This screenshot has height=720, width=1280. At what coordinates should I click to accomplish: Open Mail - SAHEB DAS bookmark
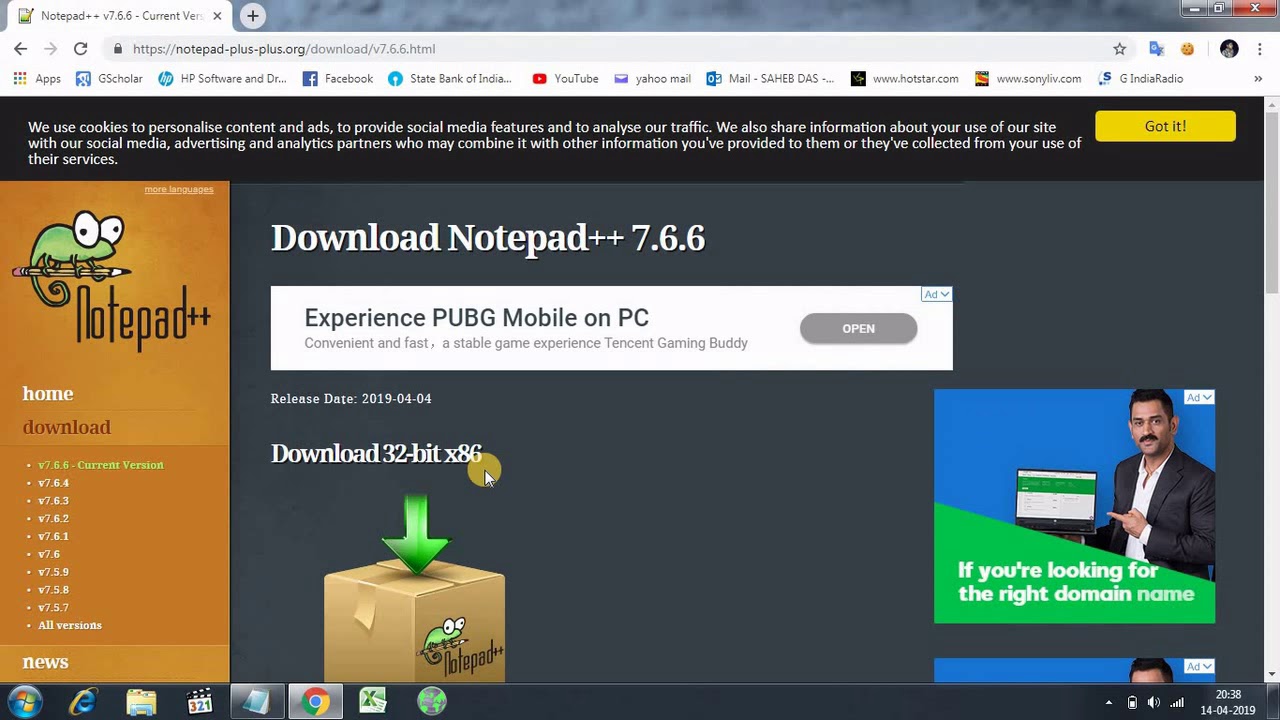[x=770, y=79]
